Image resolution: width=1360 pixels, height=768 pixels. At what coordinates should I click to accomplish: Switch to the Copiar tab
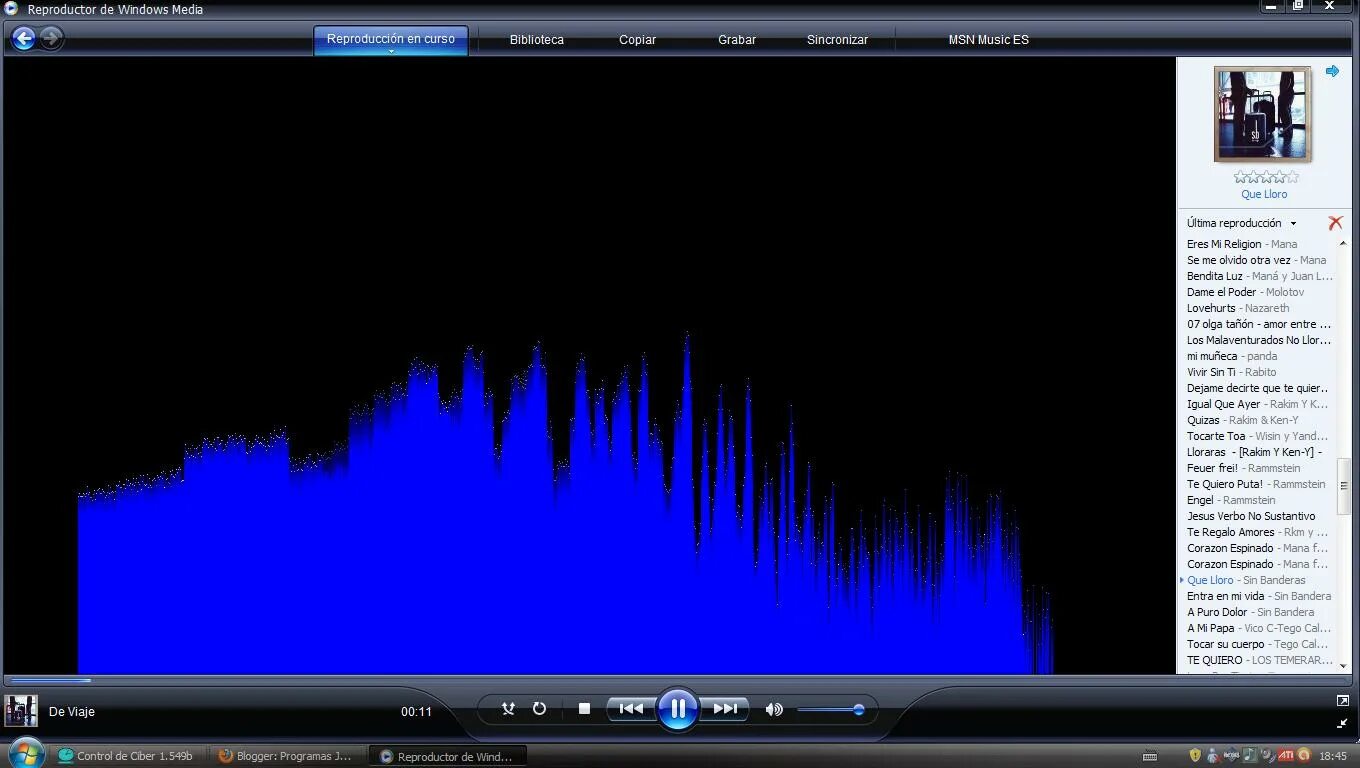(637, 40)
